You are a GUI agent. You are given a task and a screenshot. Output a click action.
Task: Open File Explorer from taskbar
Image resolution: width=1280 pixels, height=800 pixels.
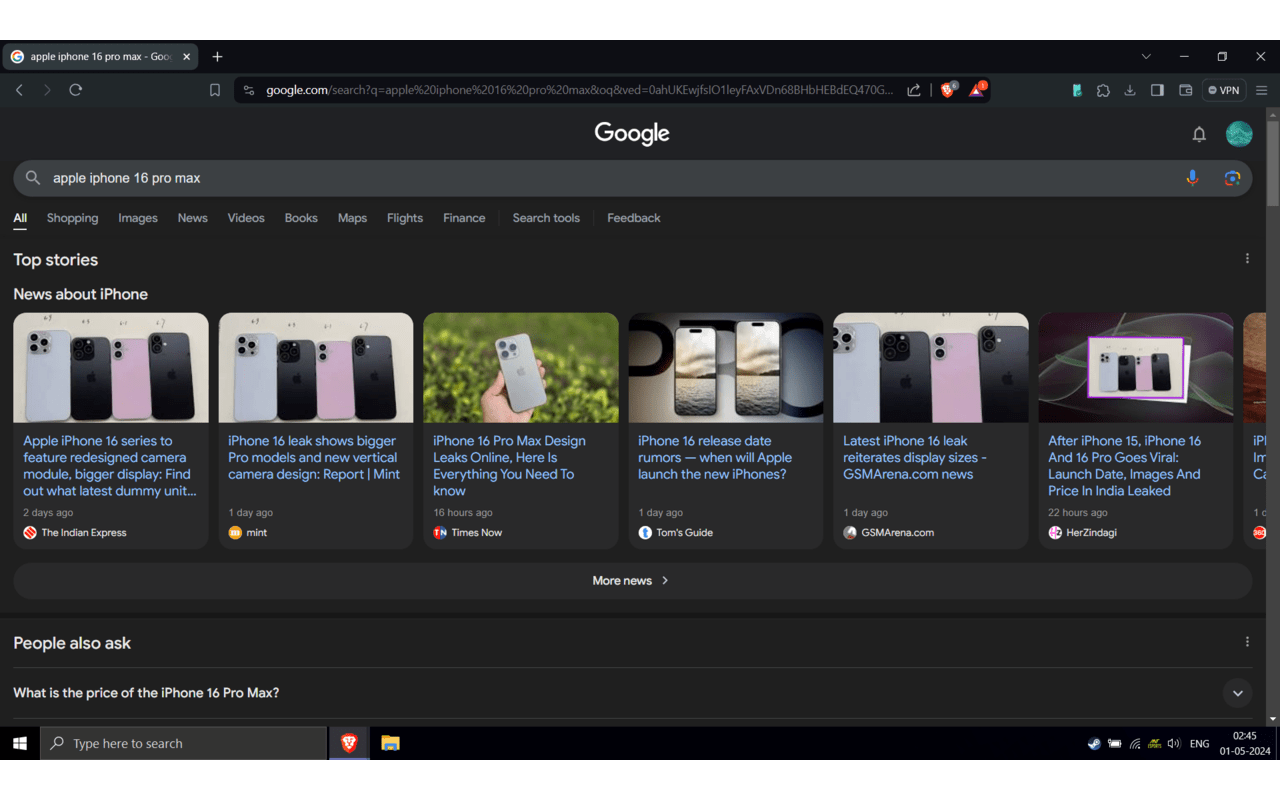390,743
